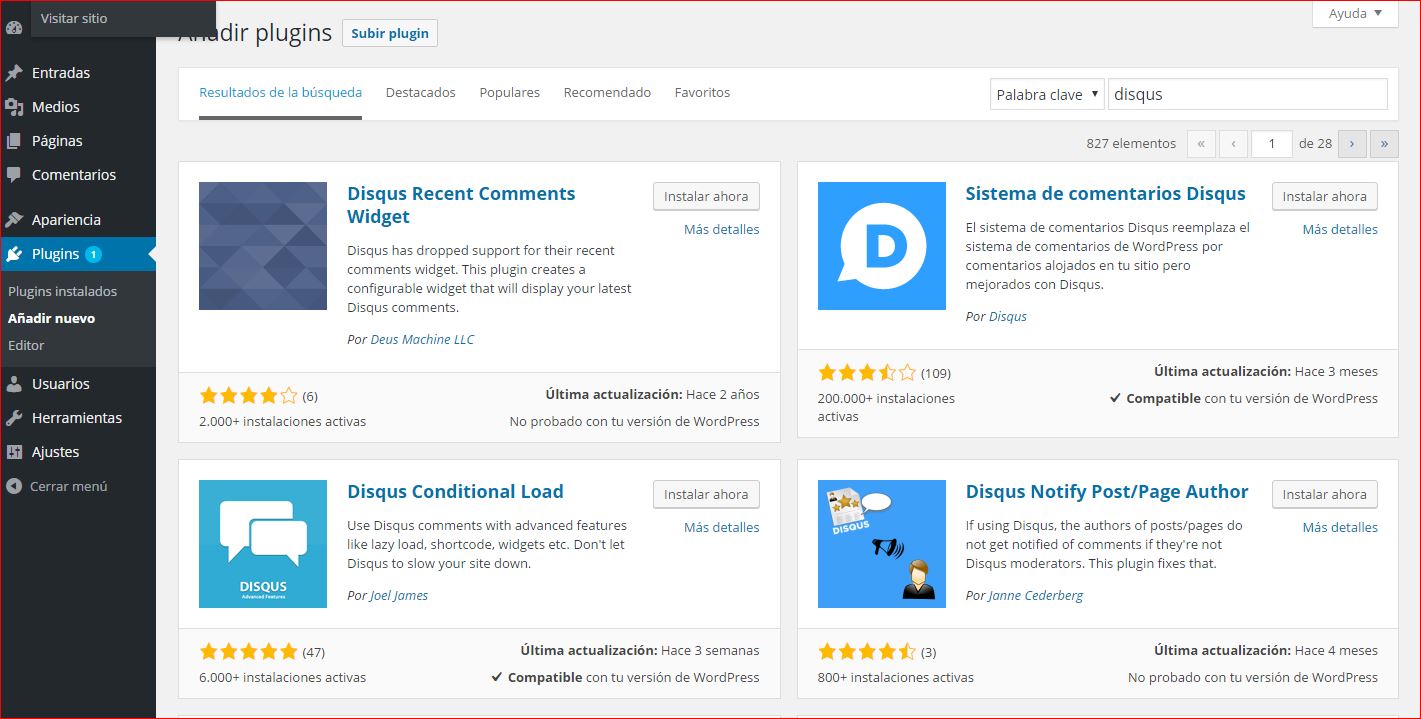Open the Herramientas menu
The height and width of the screenshot is (719, 1421).
[x=78, y=418]
